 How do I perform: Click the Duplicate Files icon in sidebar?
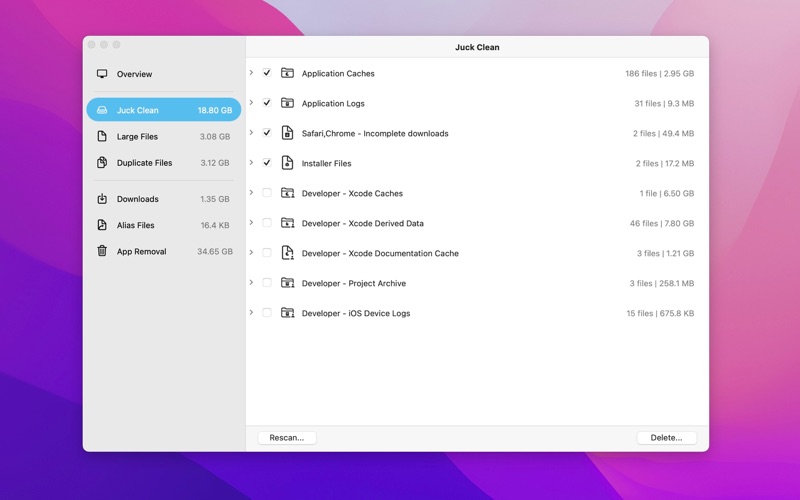click(102, 163)
